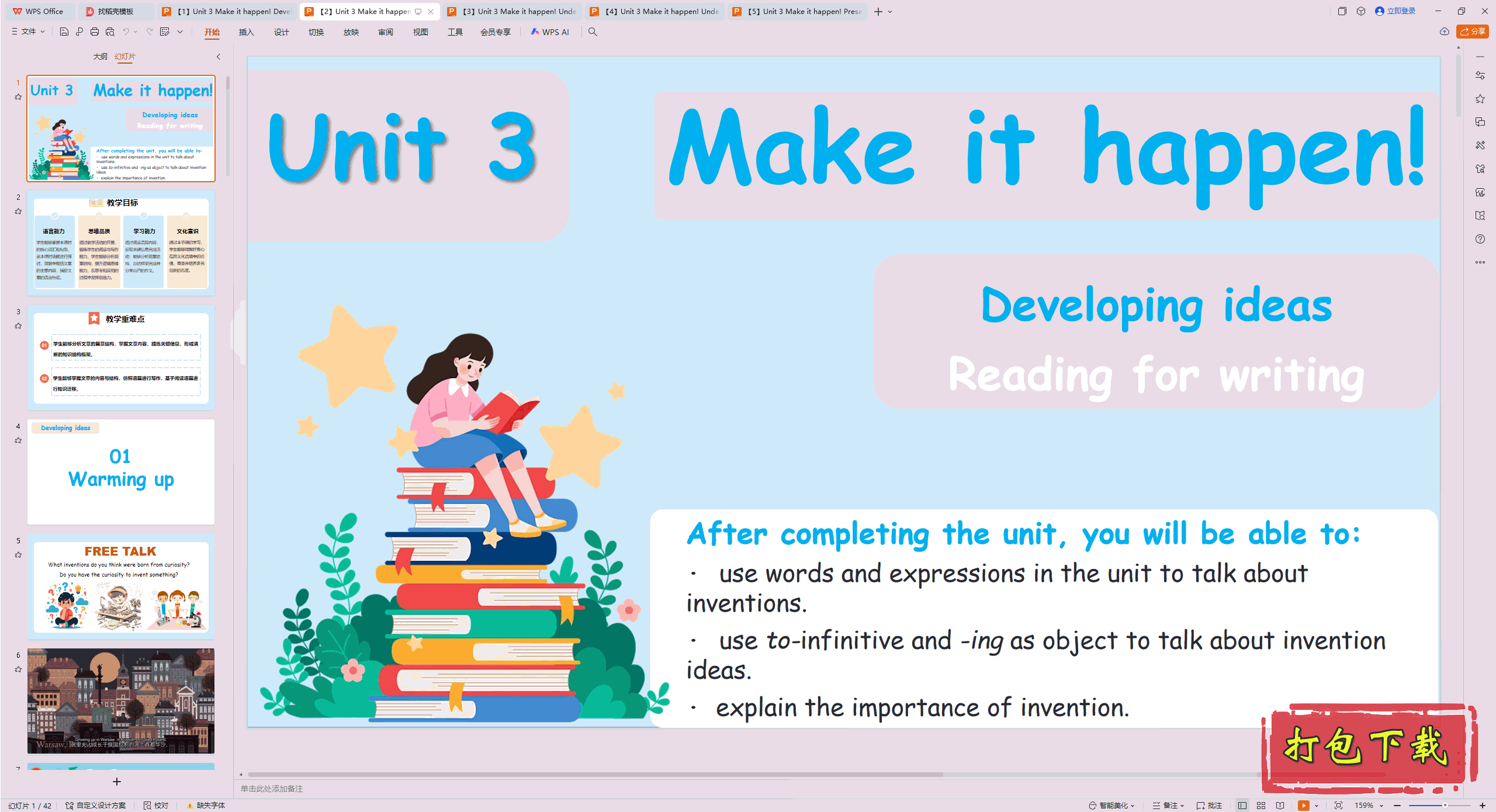Open the 插入 ribbon tab
This screenshot has width=1496, height=812.
point(246,32)
